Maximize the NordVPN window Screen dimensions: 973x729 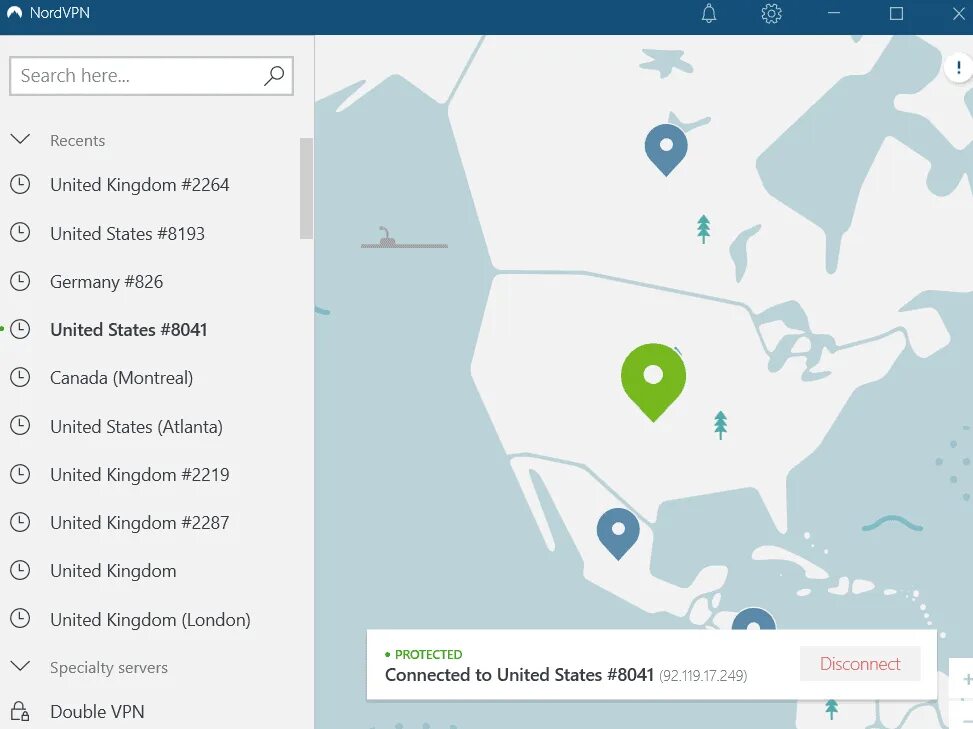[896, 13]
